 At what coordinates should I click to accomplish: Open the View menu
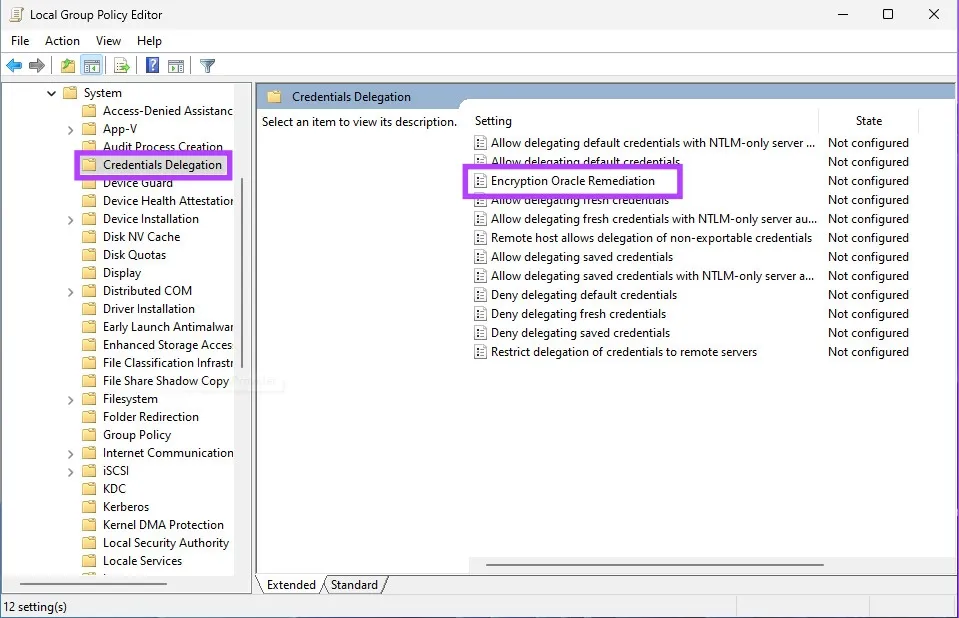108,41
